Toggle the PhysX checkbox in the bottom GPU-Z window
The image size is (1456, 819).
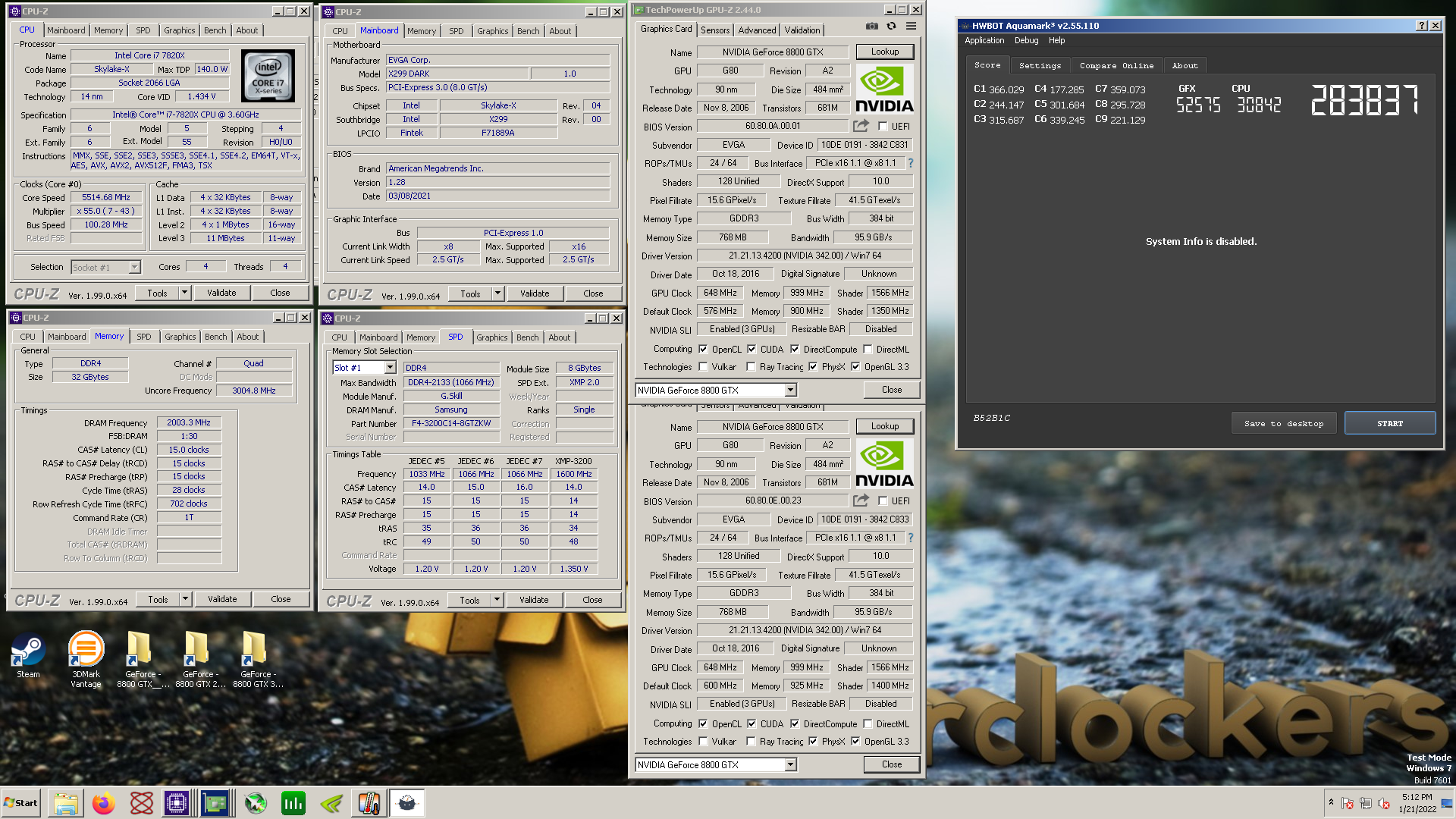tap(813, 742)
